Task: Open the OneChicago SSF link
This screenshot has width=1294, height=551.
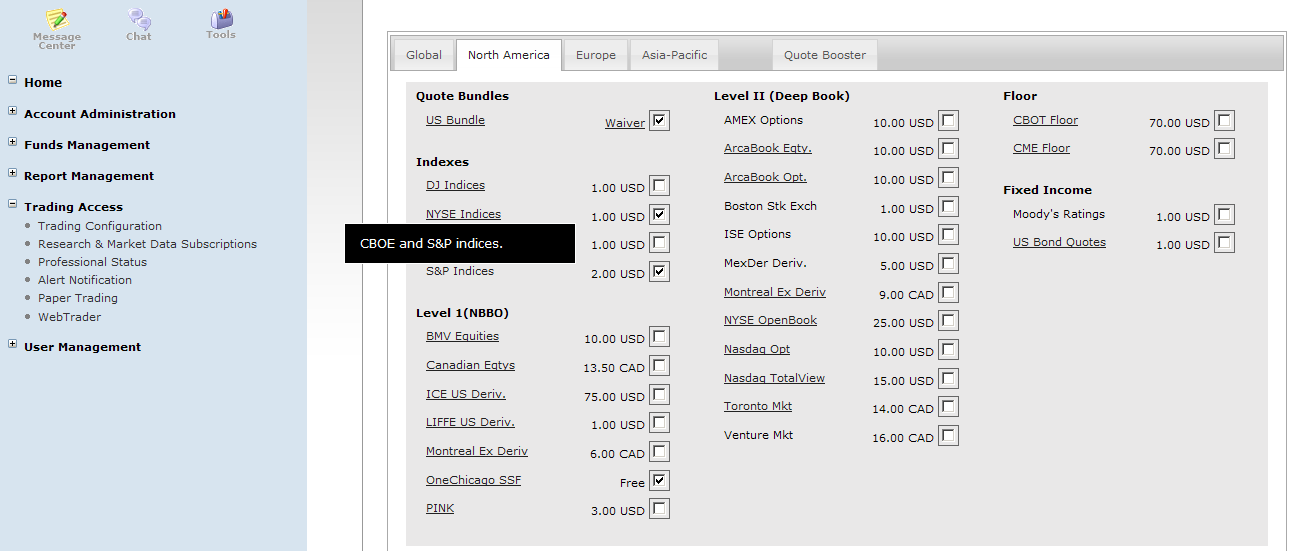Action: (473, 480)
